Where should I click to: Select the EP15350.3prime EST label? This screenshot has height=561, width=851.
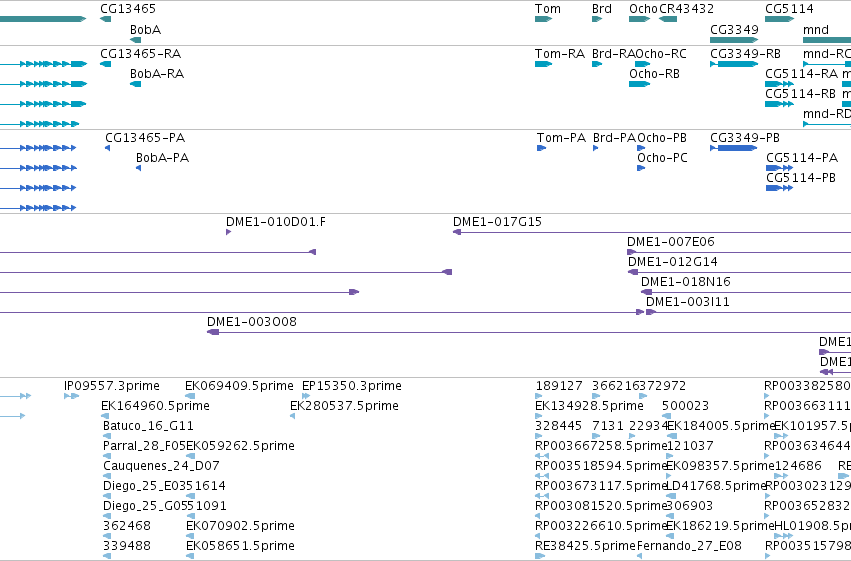[352, 386]
